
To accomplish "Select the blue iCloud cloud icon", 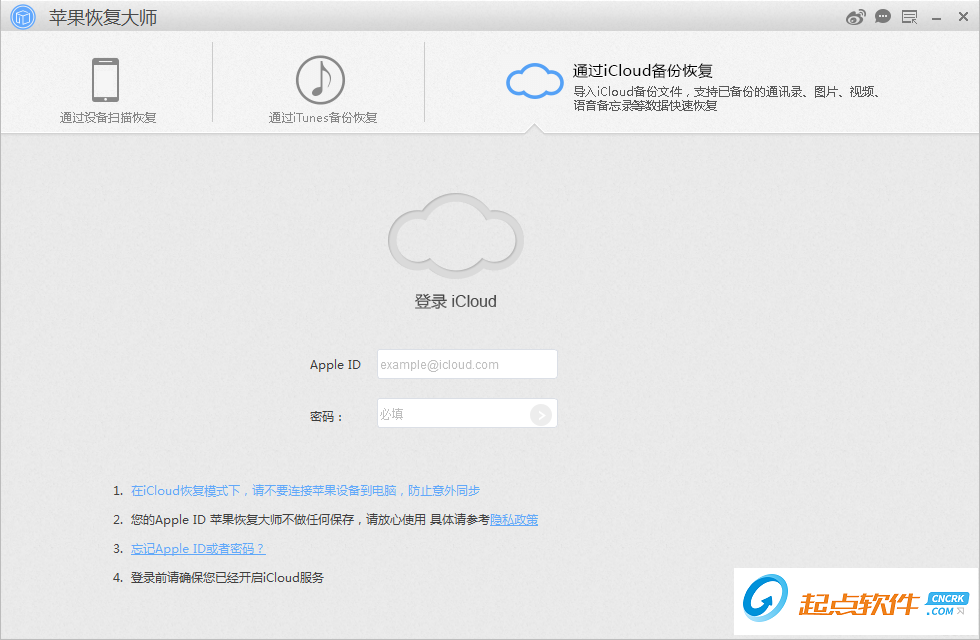I will (x=534, y=81).
